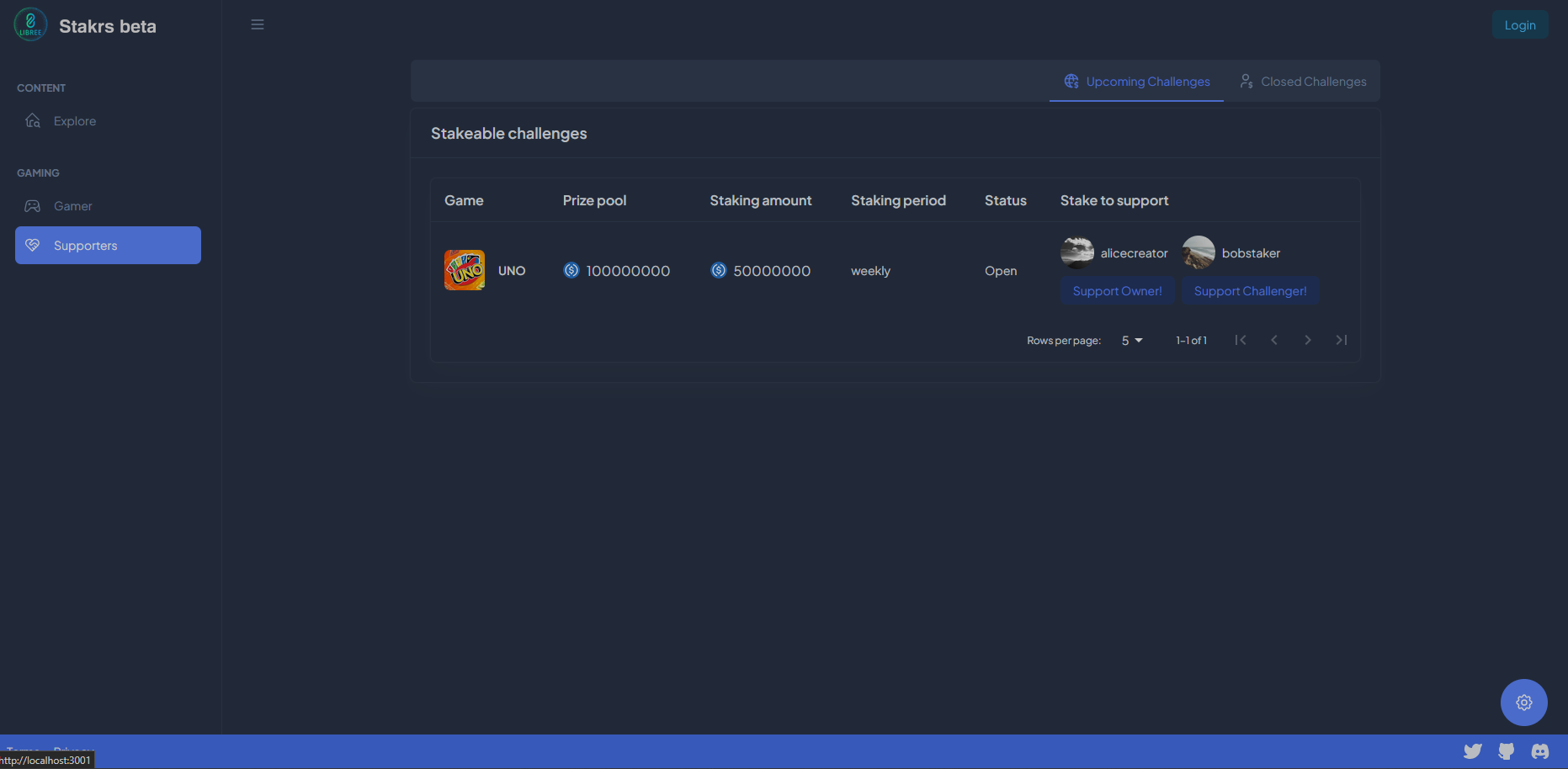Viewport: 1568px width, 769px height.
Task: Click the Support Challenger! button
Action: point(1250,291)
